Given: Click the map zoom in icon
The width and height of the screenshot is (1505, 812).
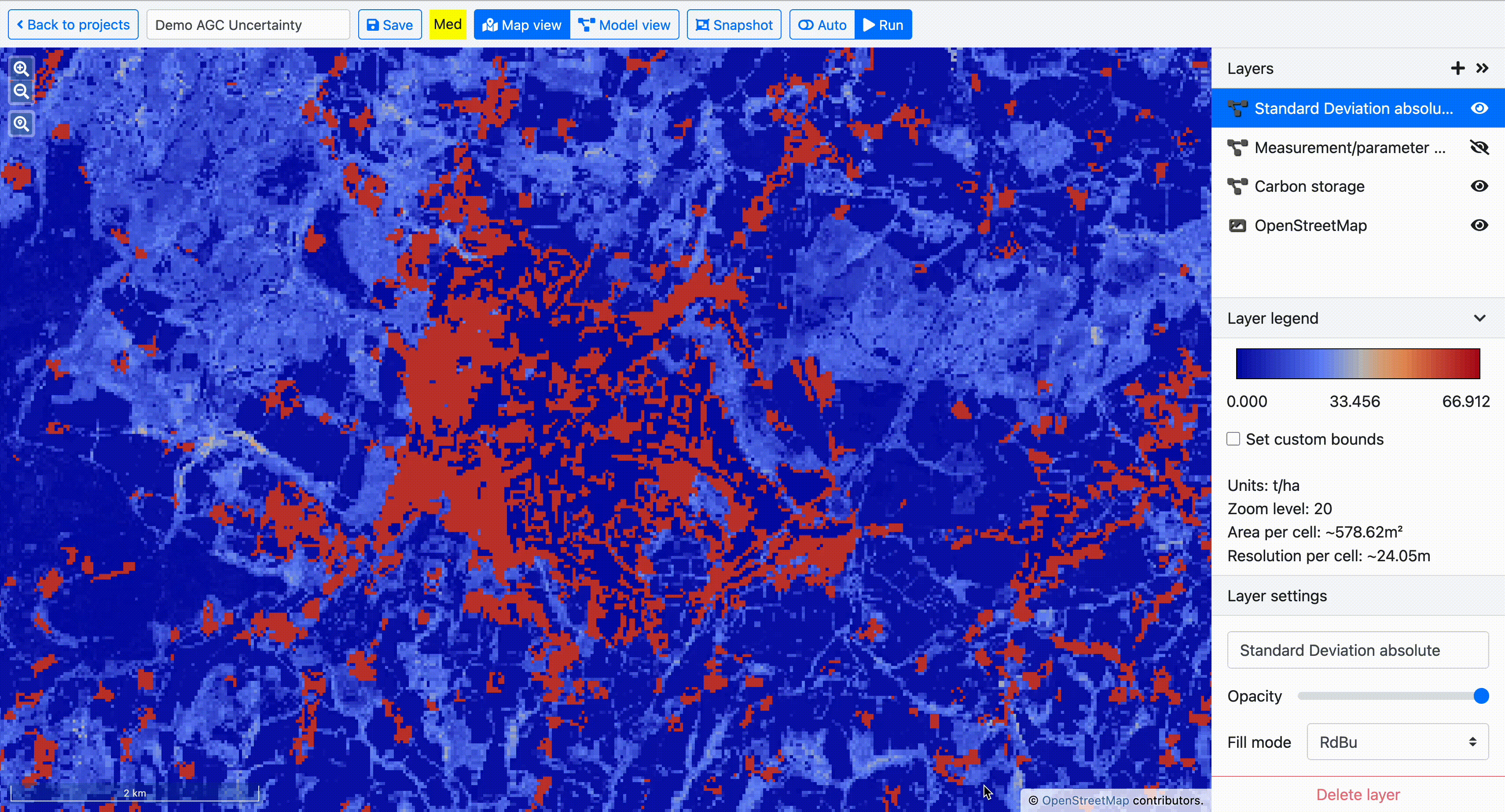Looking at the screenshot, I should (22, 69).
